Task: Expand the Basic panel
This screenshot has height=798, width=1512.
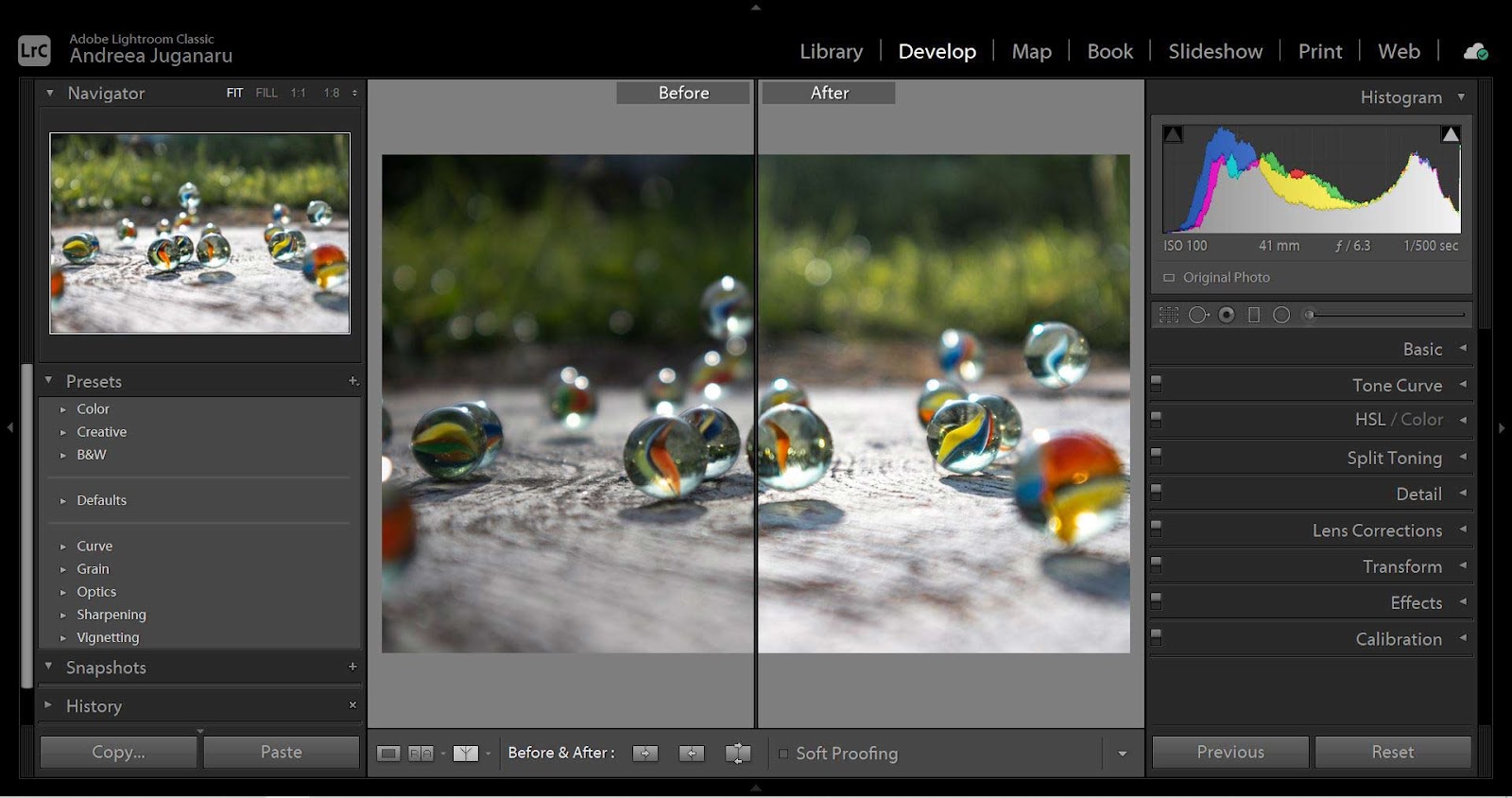Action: (1463, 348)
